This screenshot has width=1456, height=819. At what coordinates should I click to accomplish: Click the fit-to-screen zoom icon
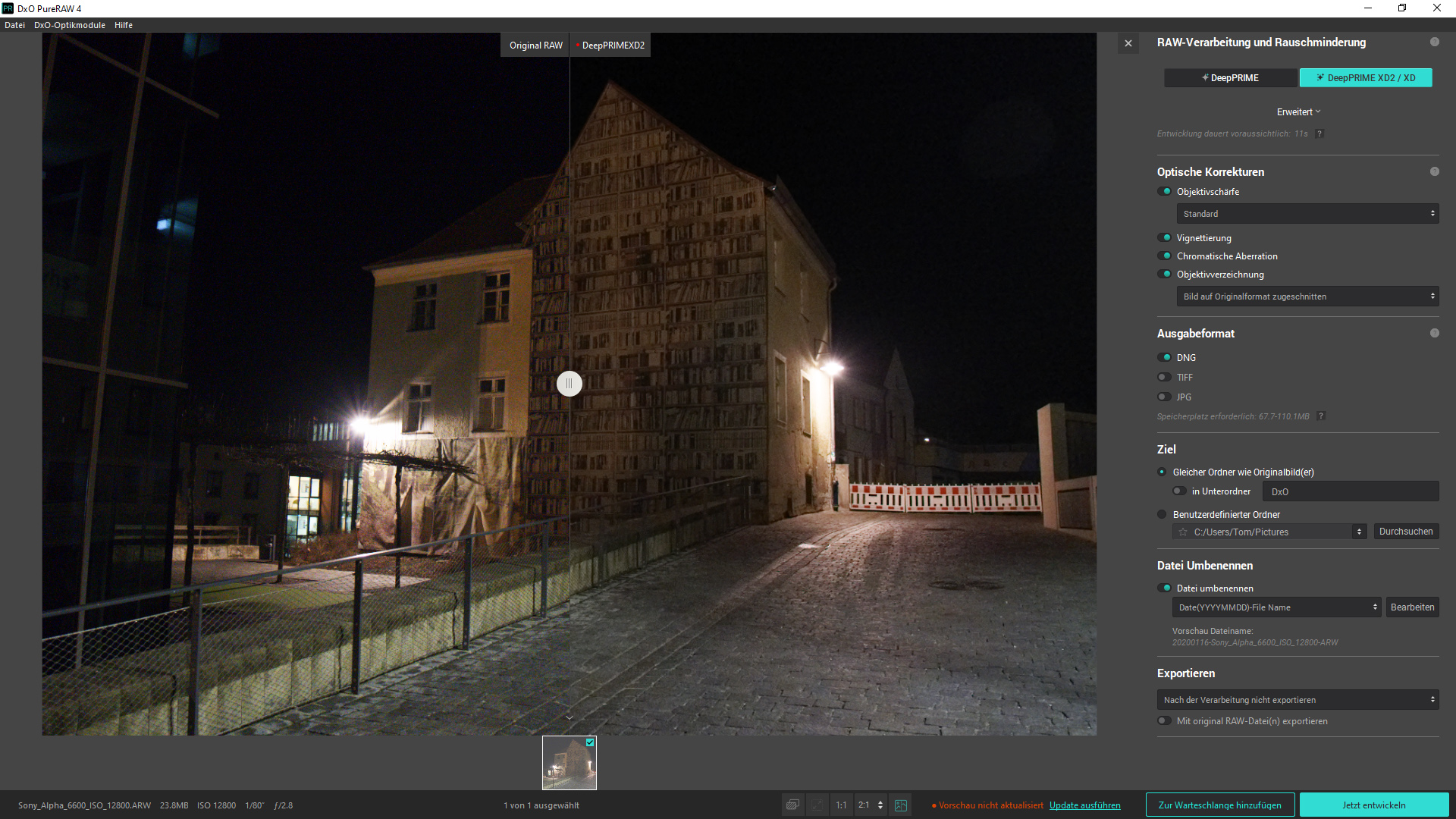click(817, 805)
